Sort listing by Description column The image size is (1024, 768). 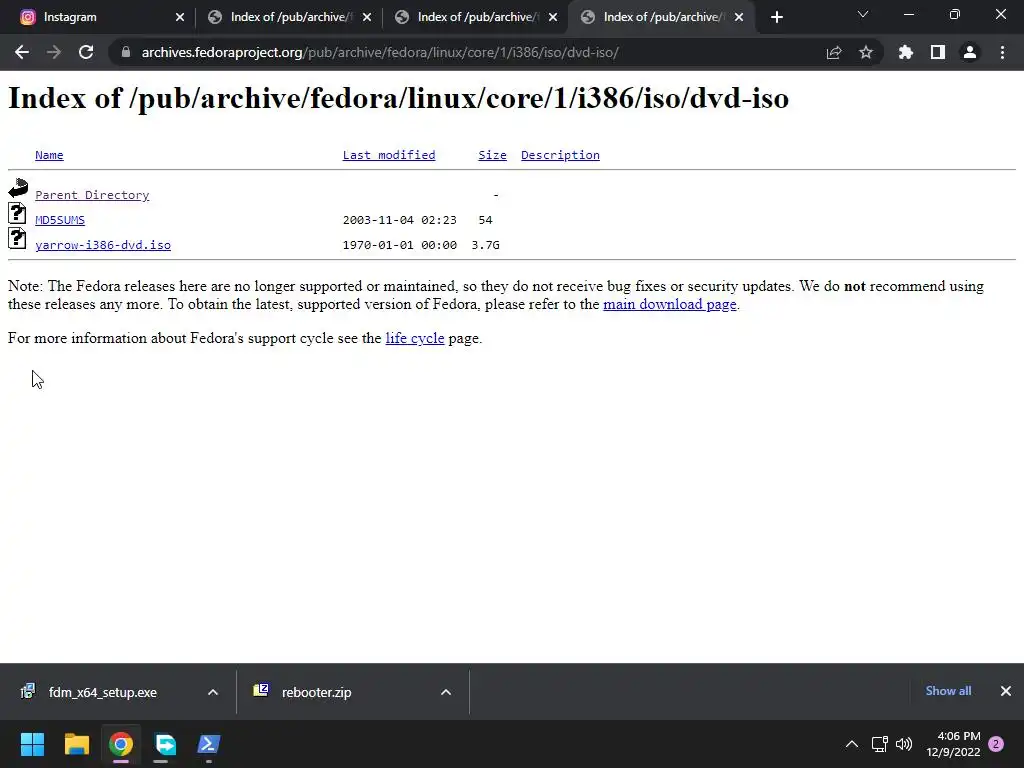coord(560,155)
